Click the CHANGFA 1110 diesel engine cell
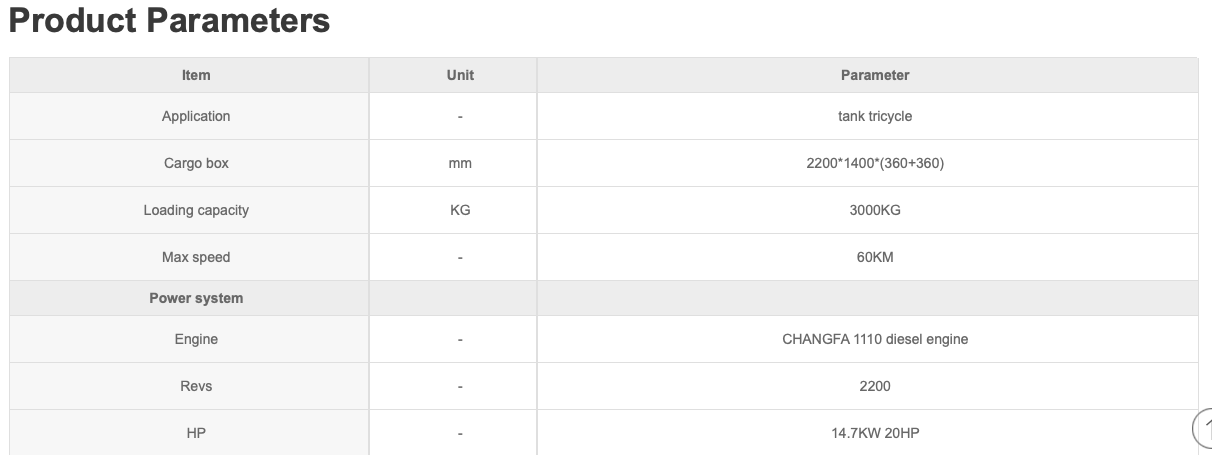This screenshot has width=1212, height=455. point(875,339)
